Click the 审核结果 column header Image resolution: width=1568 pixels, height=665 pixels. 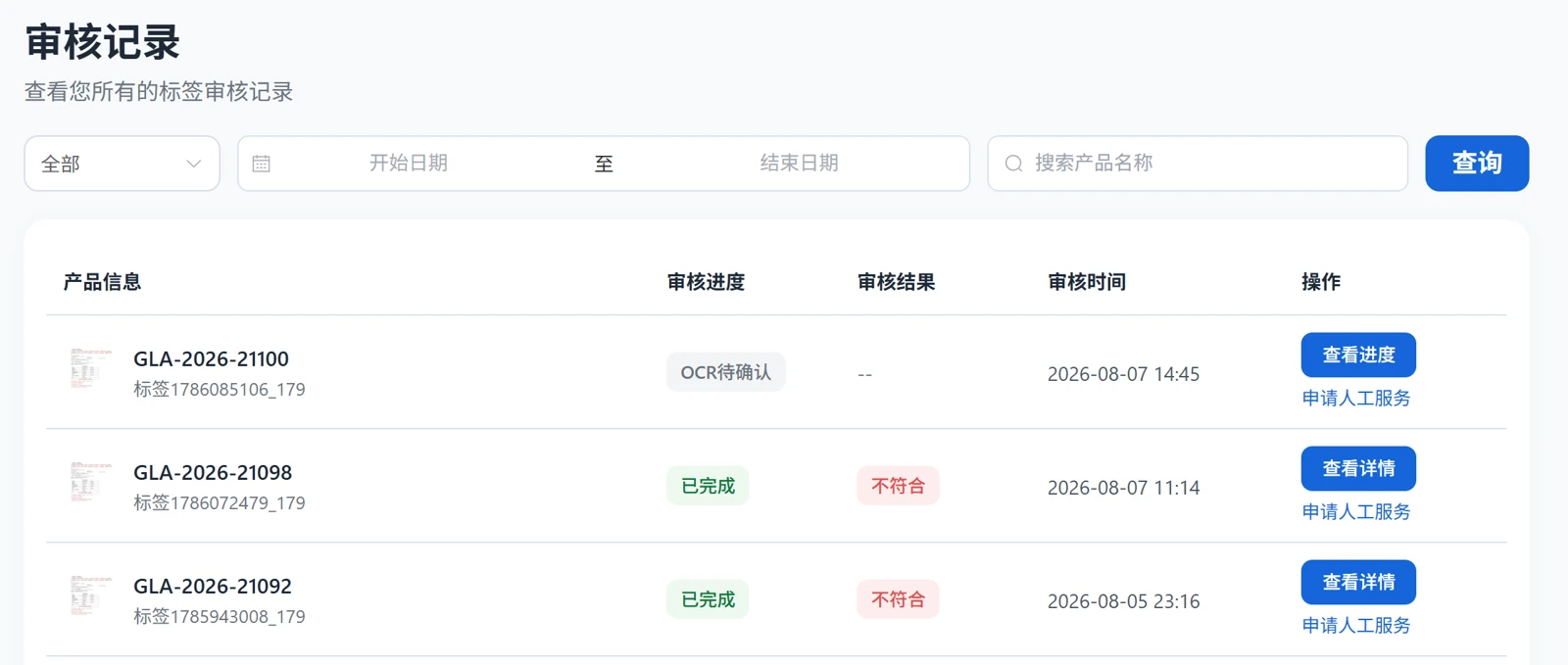click(x=896, y=282)
